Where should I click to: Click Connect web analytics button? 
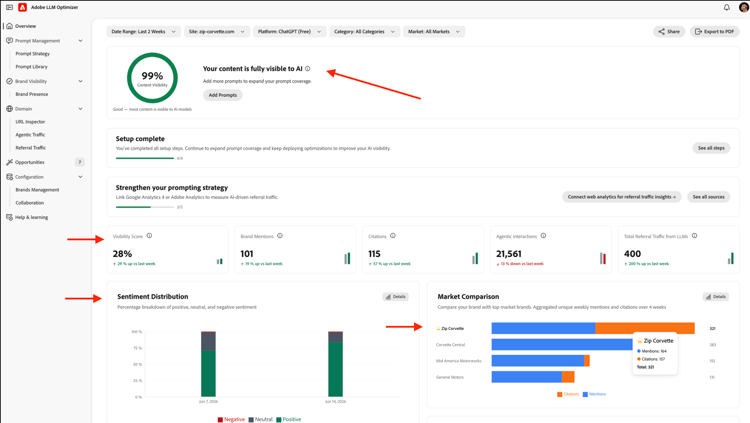click(x=622, y=197)
